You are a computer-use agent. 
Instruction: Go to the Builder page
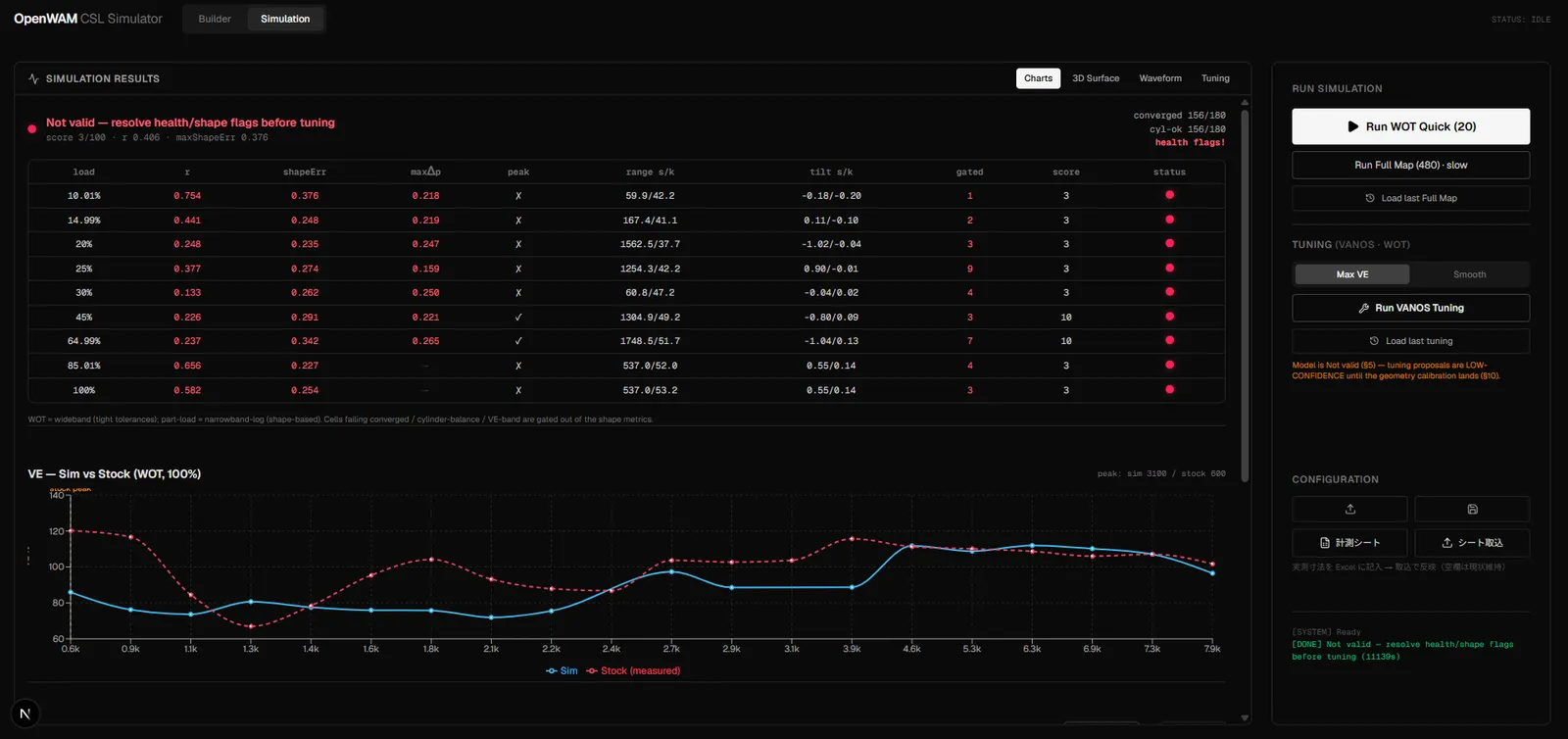click(215, 19)
